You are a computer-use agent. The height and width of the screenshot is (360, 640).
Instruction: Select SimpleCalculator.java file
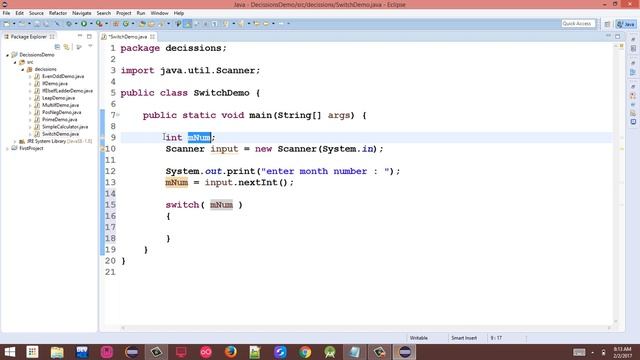click(x=65, y=127)
